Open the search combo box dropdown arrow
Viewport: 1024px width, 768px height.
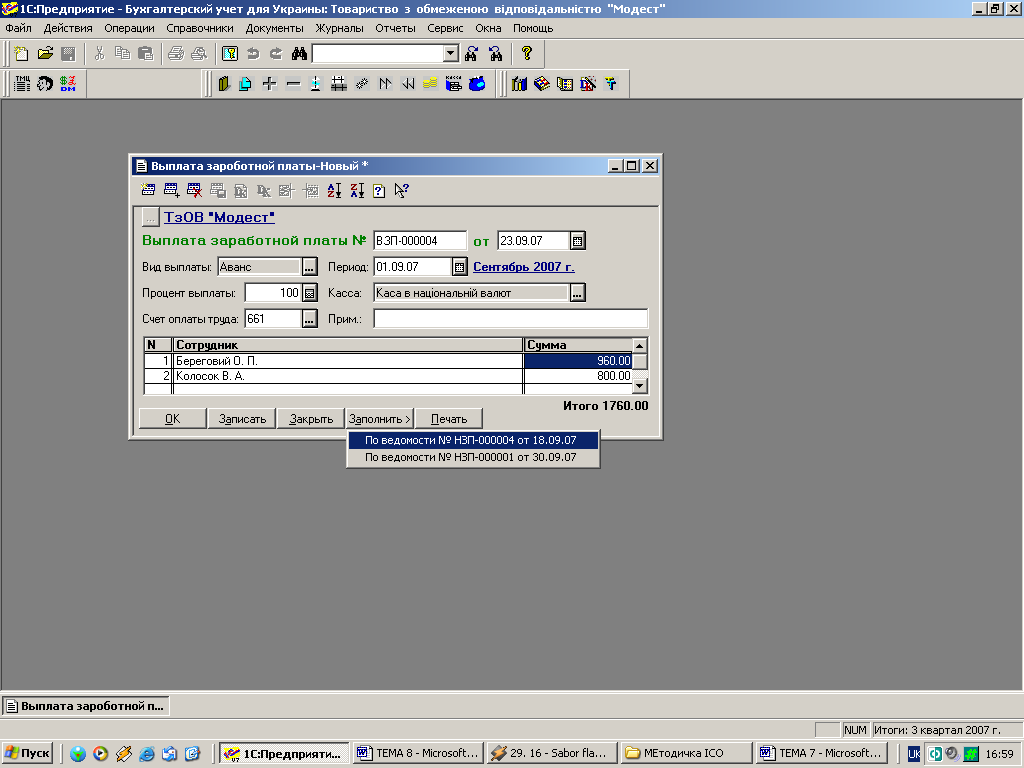(451, 54)
